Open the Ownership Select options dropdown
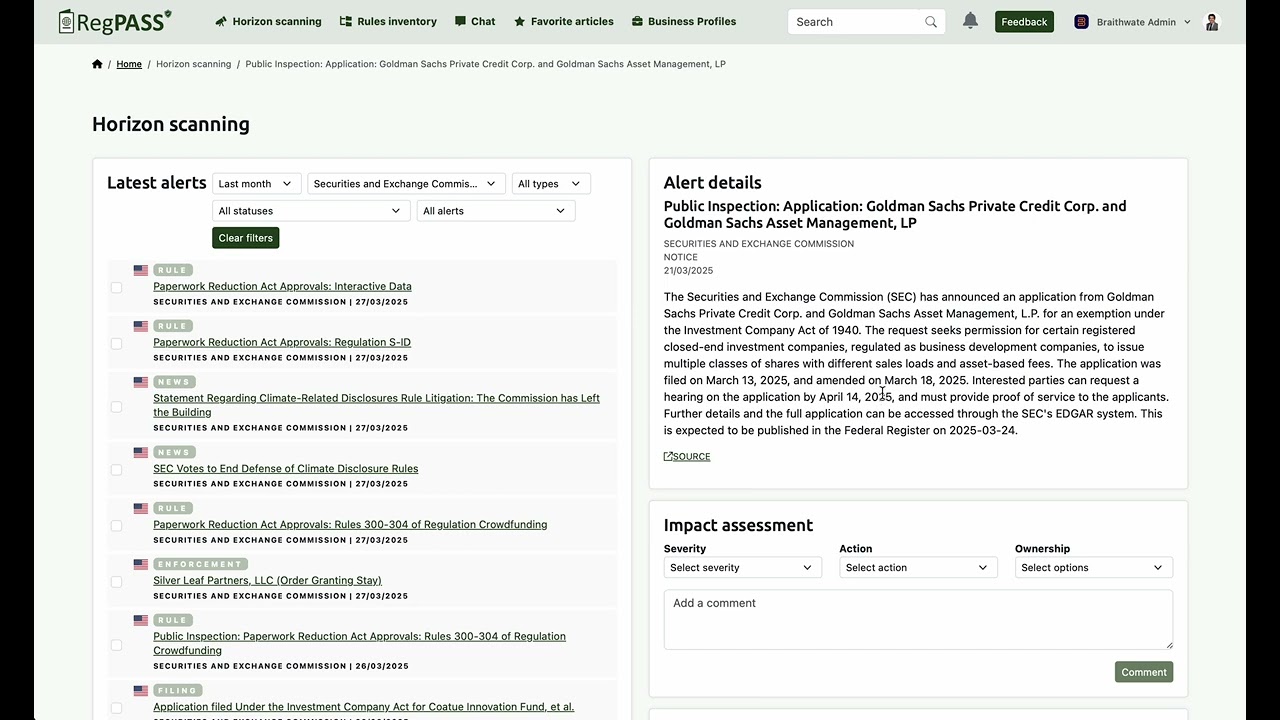The image size is (1280, 720). [1093, 568]
